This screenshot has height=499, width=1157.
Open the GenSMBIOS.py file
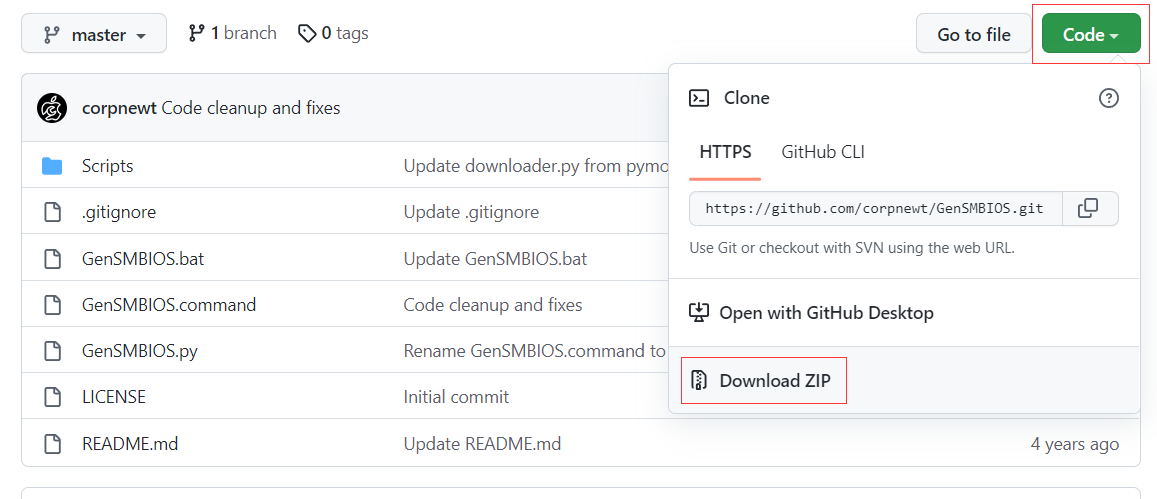pyautogui.click(x=139, y=351)
